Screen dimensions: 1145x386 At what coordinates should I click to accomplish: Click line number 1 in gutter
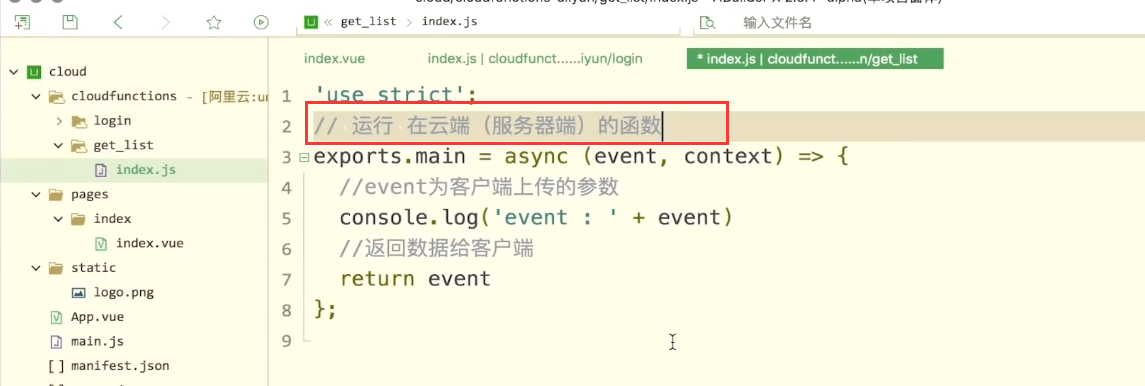(x=286, y=96)
